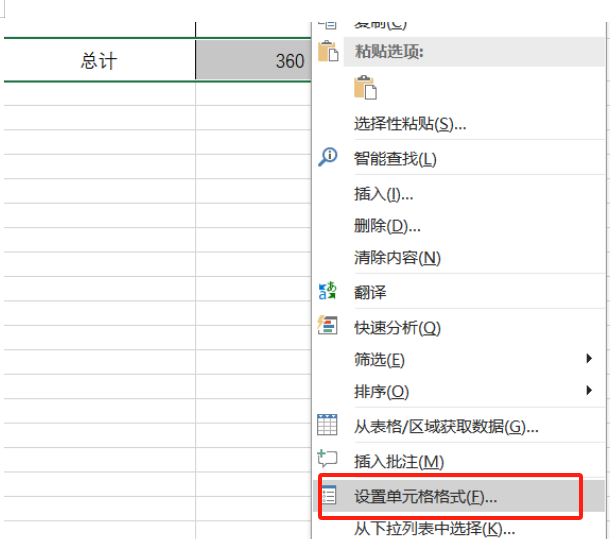Open 设置单元格格式(F)... dialog entry
This screenshot has height=539, width=610.
458,497
